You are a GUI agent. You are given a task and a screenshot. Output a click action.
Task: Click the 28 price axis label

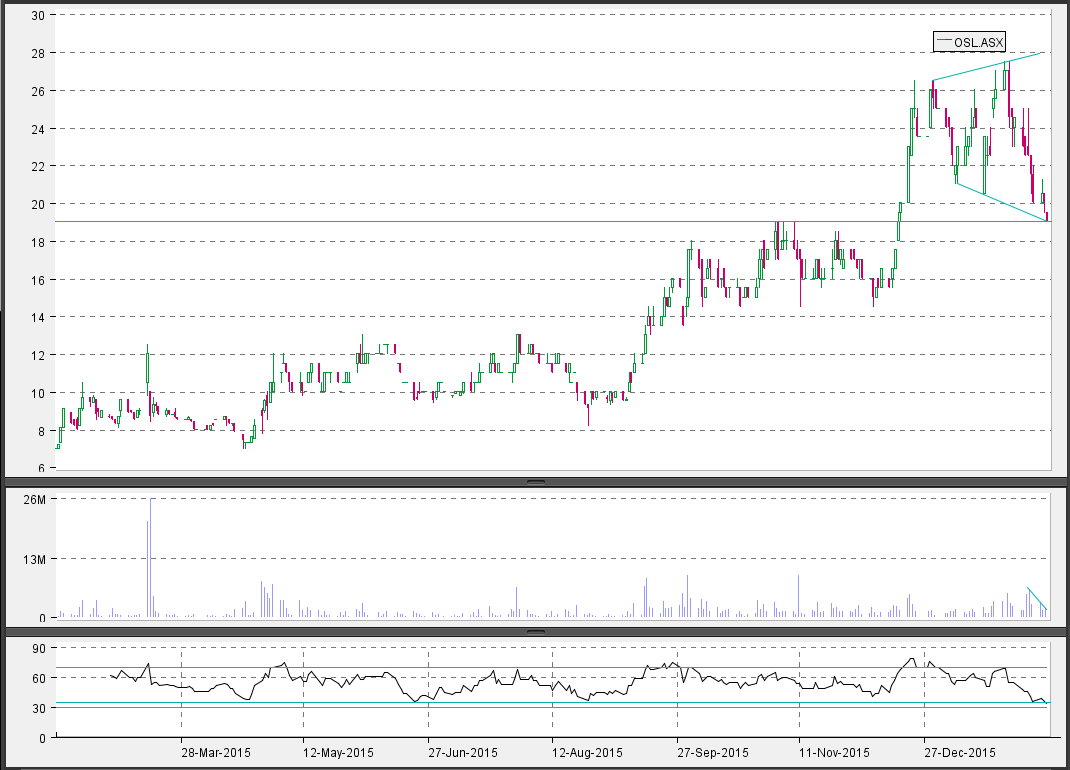pyautogui.click(x=38, y=53)
